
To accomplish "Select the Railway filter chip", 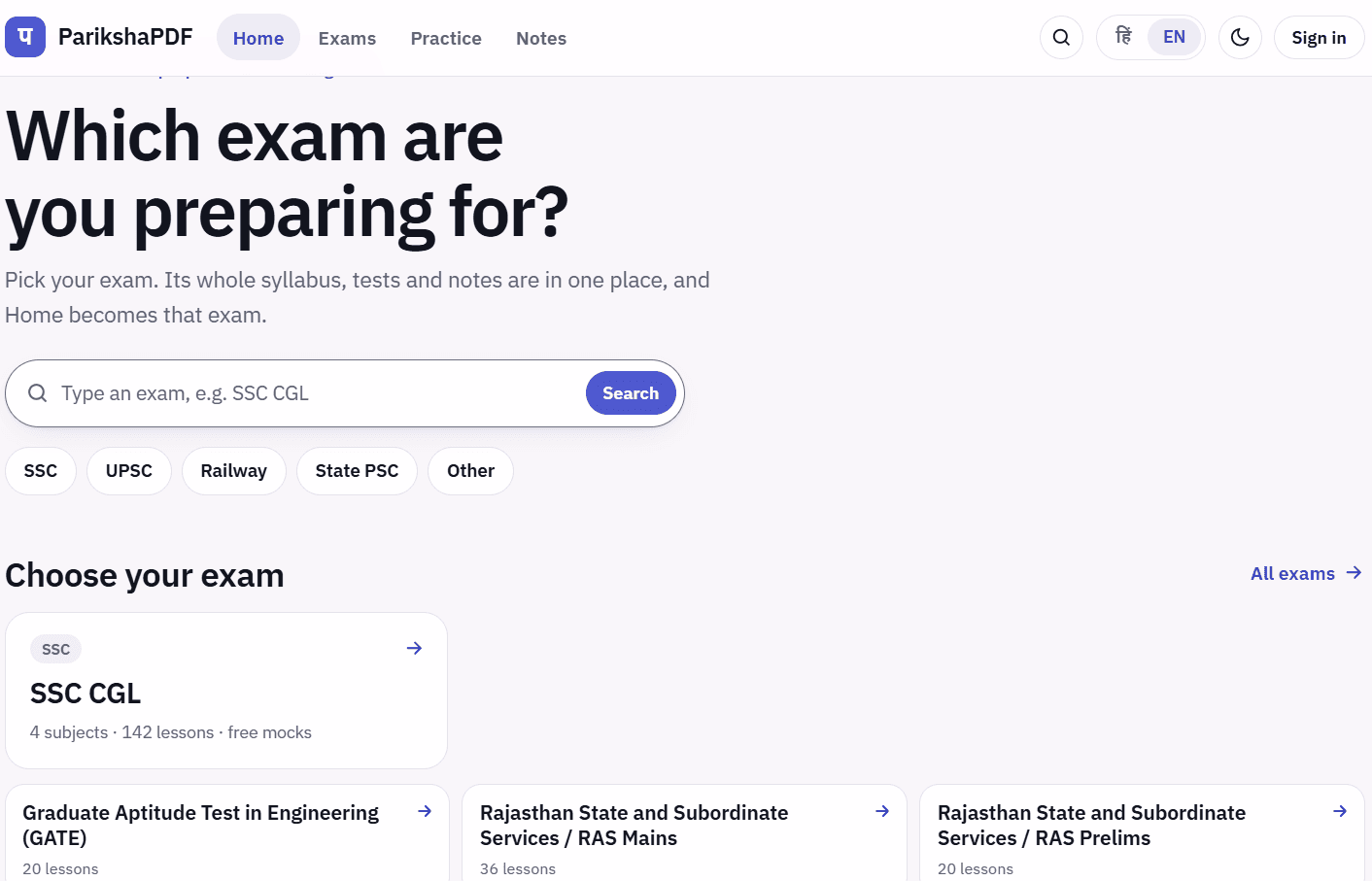I will coord(234,471).
